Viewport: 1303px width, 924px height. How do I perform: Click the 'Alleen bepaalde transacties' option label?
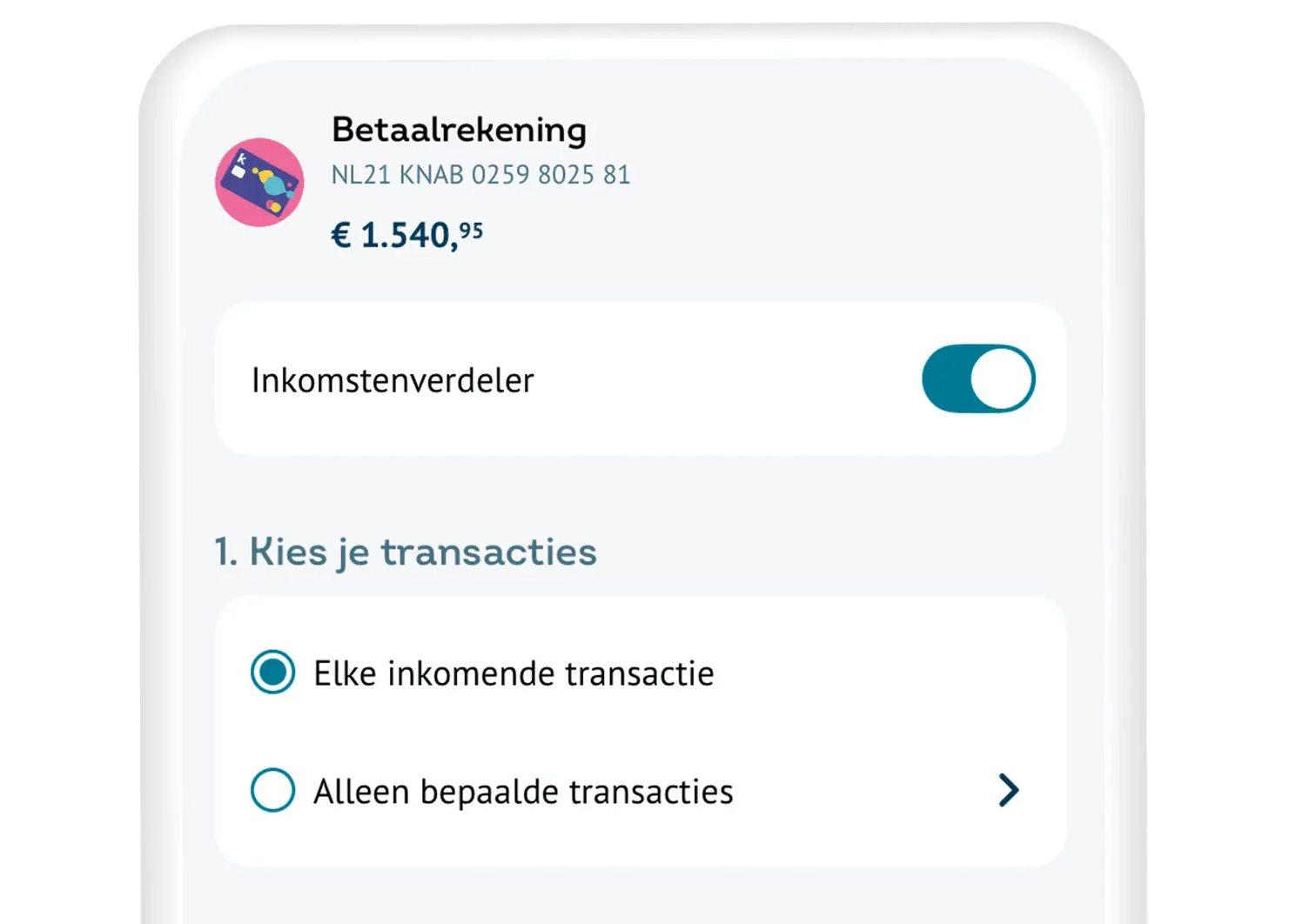point(523,792)
